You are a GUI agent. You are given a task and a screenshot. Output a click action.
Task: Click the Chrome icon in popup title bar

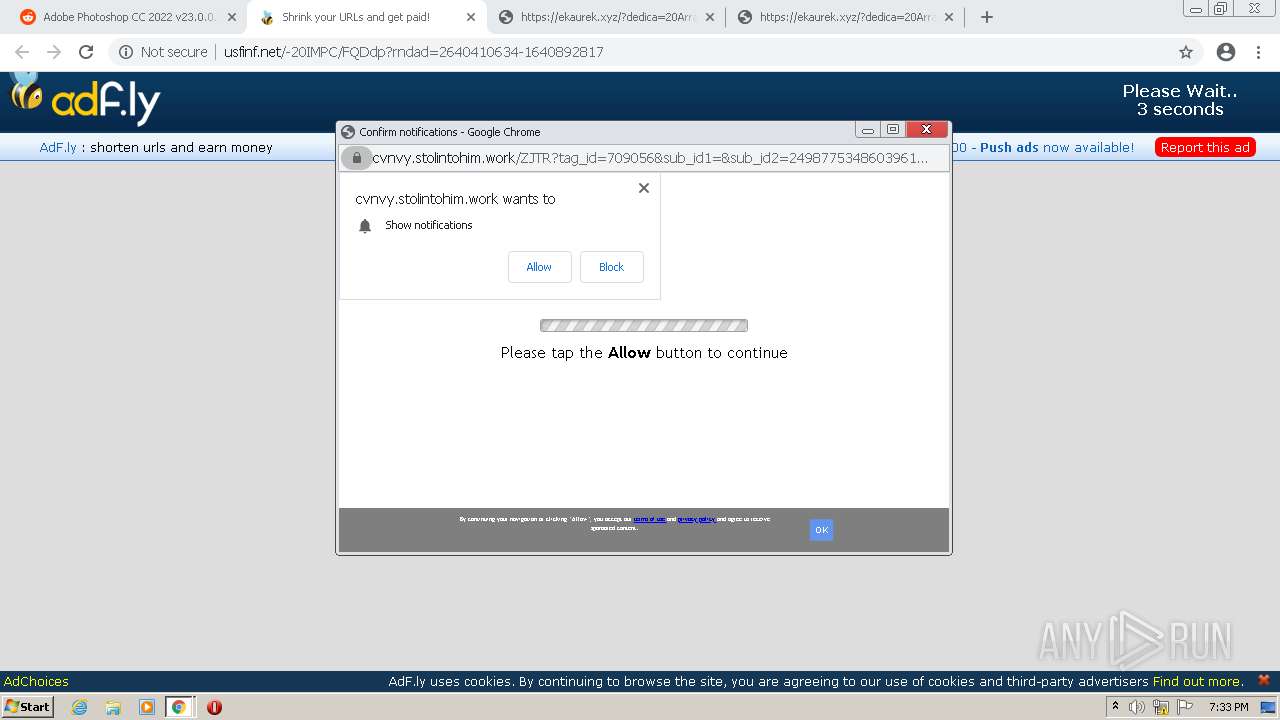pos(348,131)
